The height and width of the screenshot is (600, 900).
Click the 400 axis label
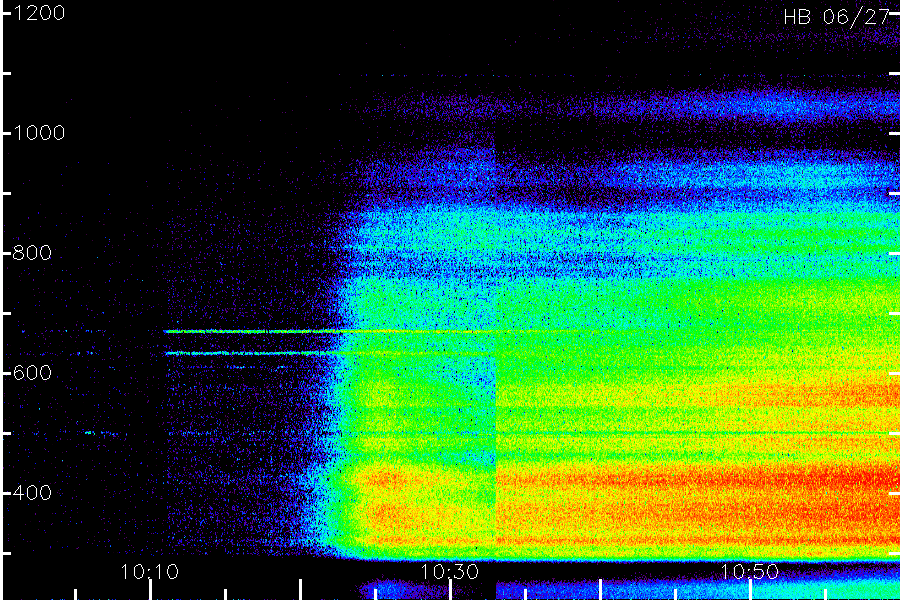(32, 493)
